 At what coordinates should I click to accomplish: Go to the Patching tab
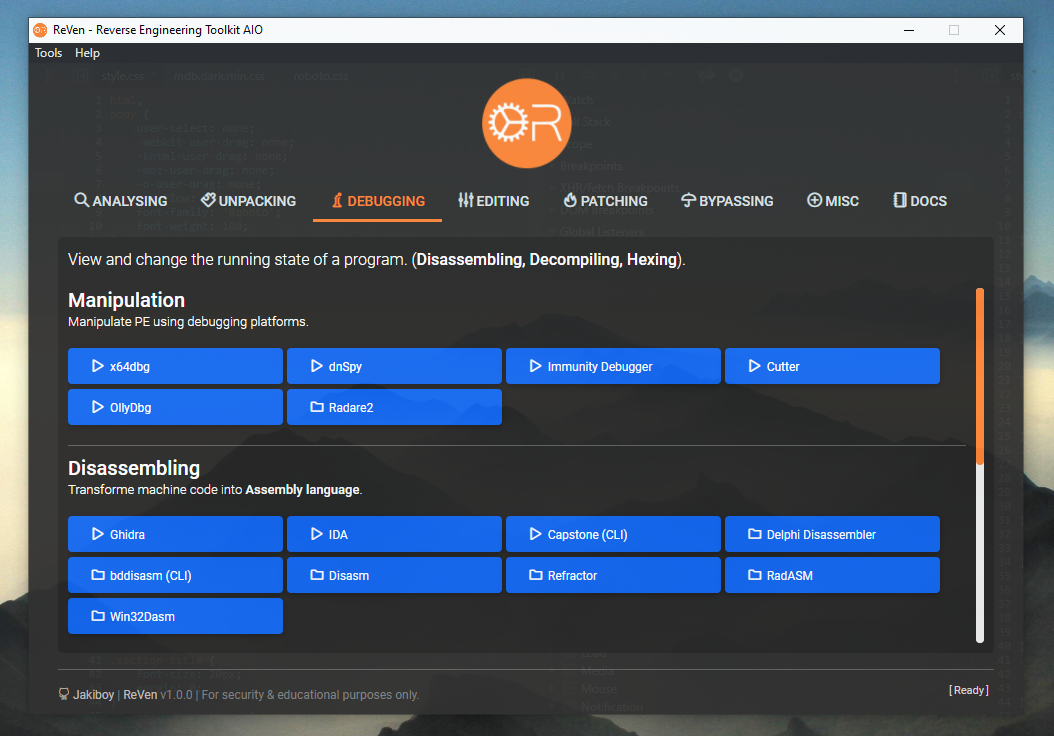(605, 201)
